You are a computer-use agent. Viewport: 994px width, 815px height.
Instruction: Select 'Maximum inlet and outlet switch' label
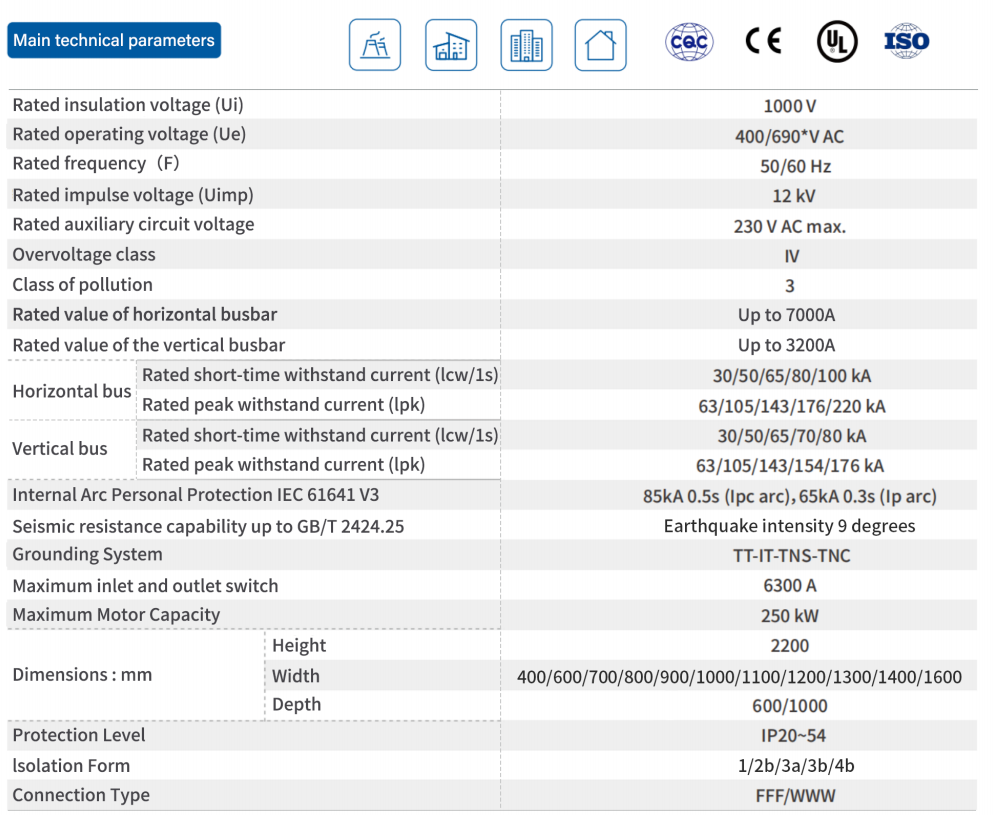(x=145, y=586)
